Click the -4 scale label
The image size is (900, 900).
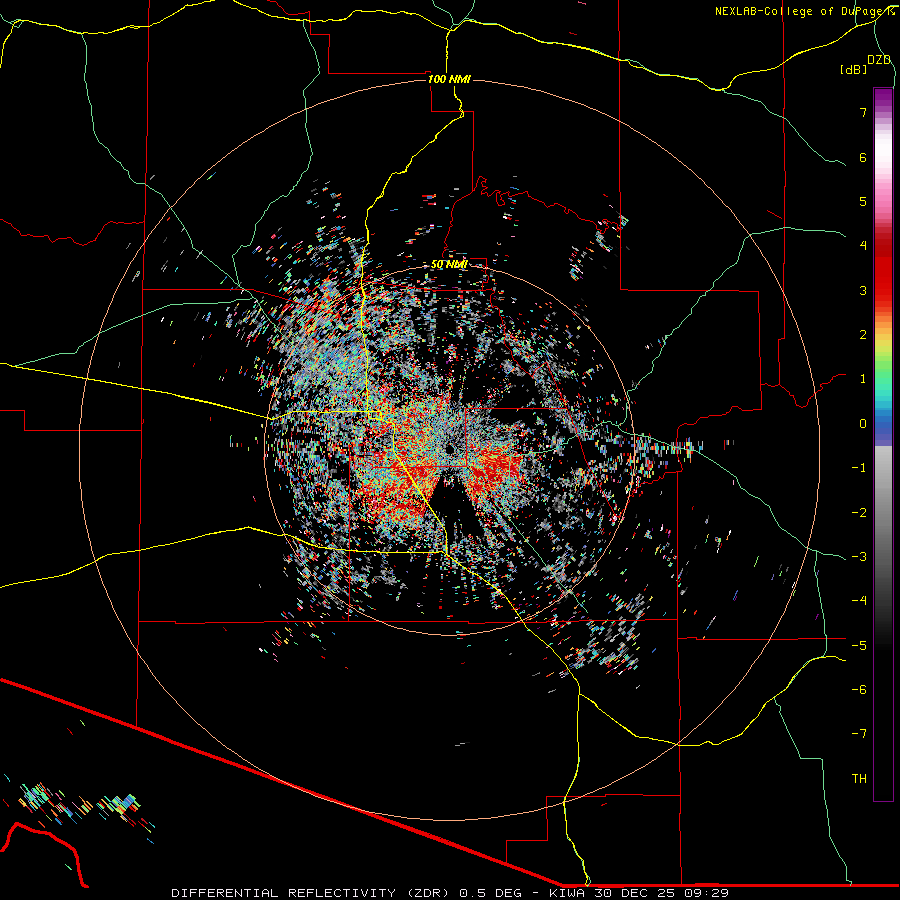point(859,601)
